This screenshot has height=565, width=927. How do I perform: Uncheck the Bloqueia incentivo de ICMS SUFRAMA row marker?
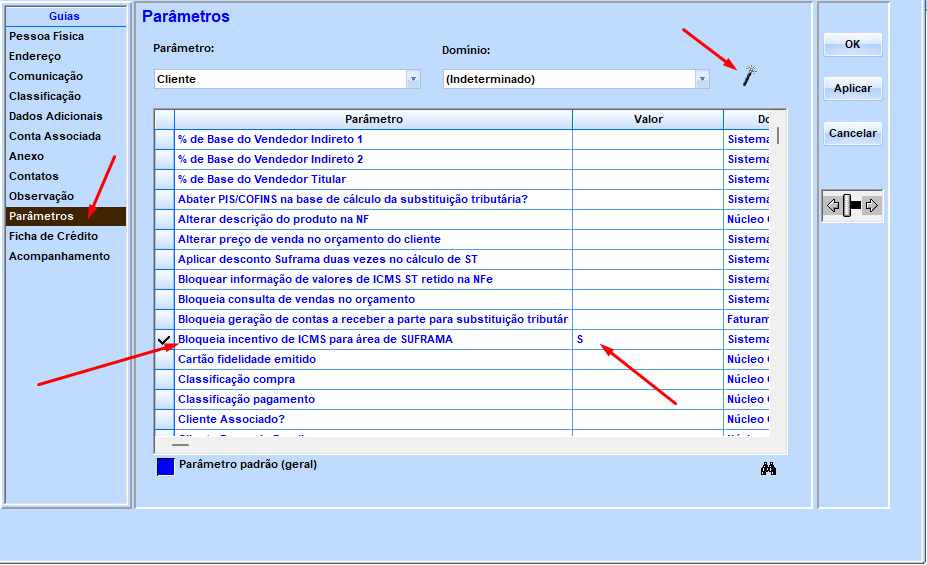pyautogui.click(x=164, y=339)
